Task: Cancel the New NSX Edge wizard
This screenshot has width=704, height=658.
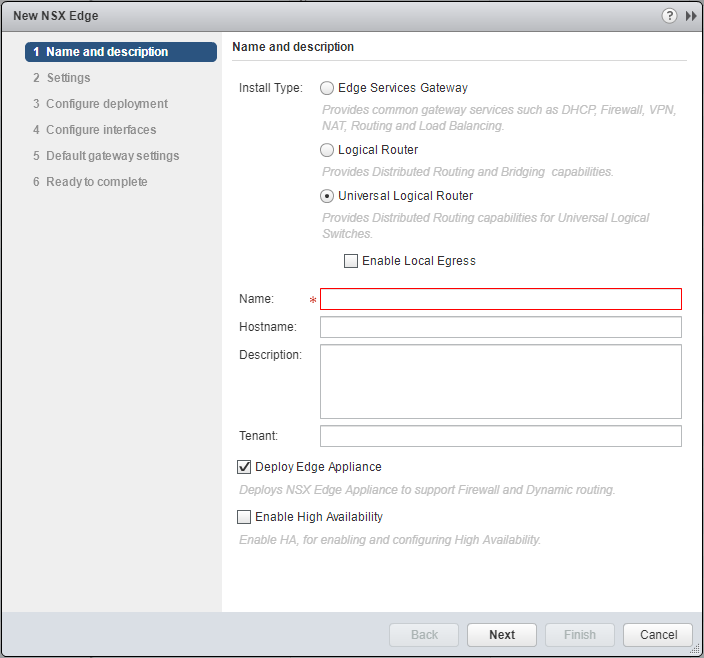Action: point(657,635)
